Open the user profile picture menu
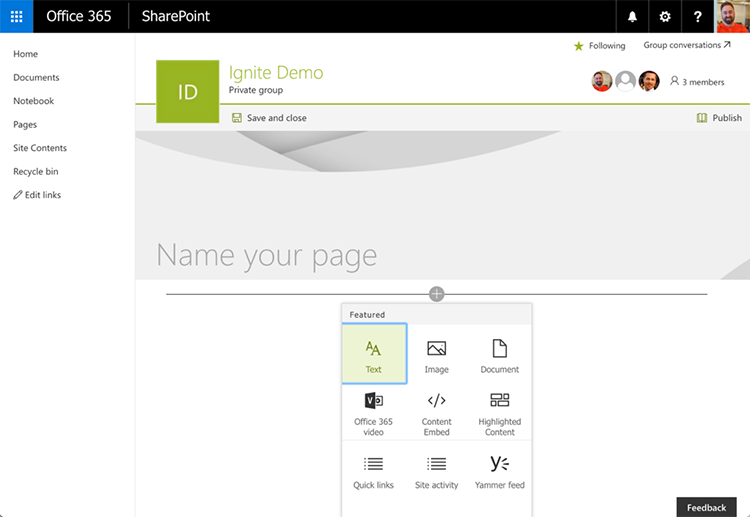750x517 pixels. 732,16
